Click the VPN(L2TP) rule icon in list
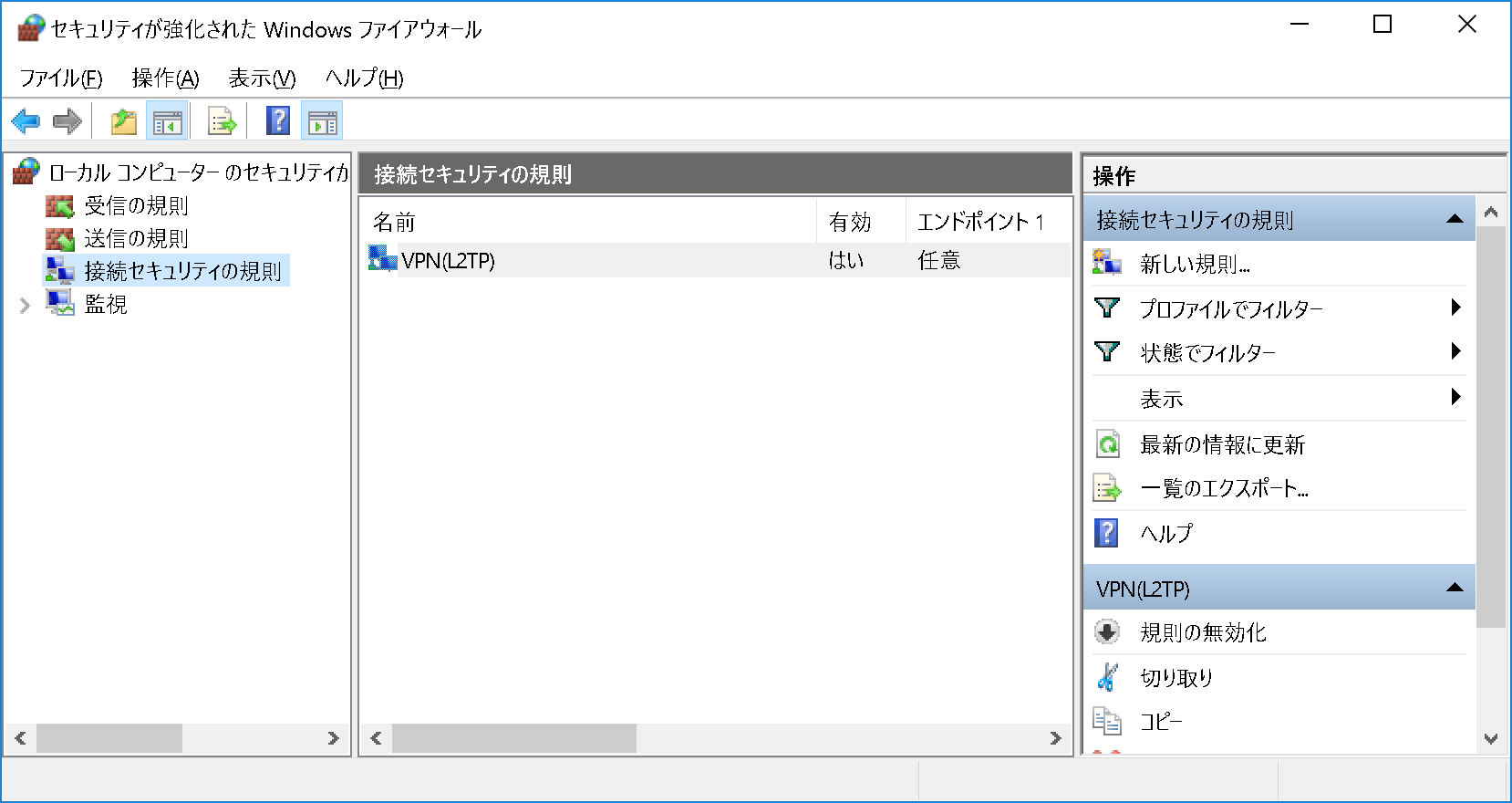 tap(382, 259)
